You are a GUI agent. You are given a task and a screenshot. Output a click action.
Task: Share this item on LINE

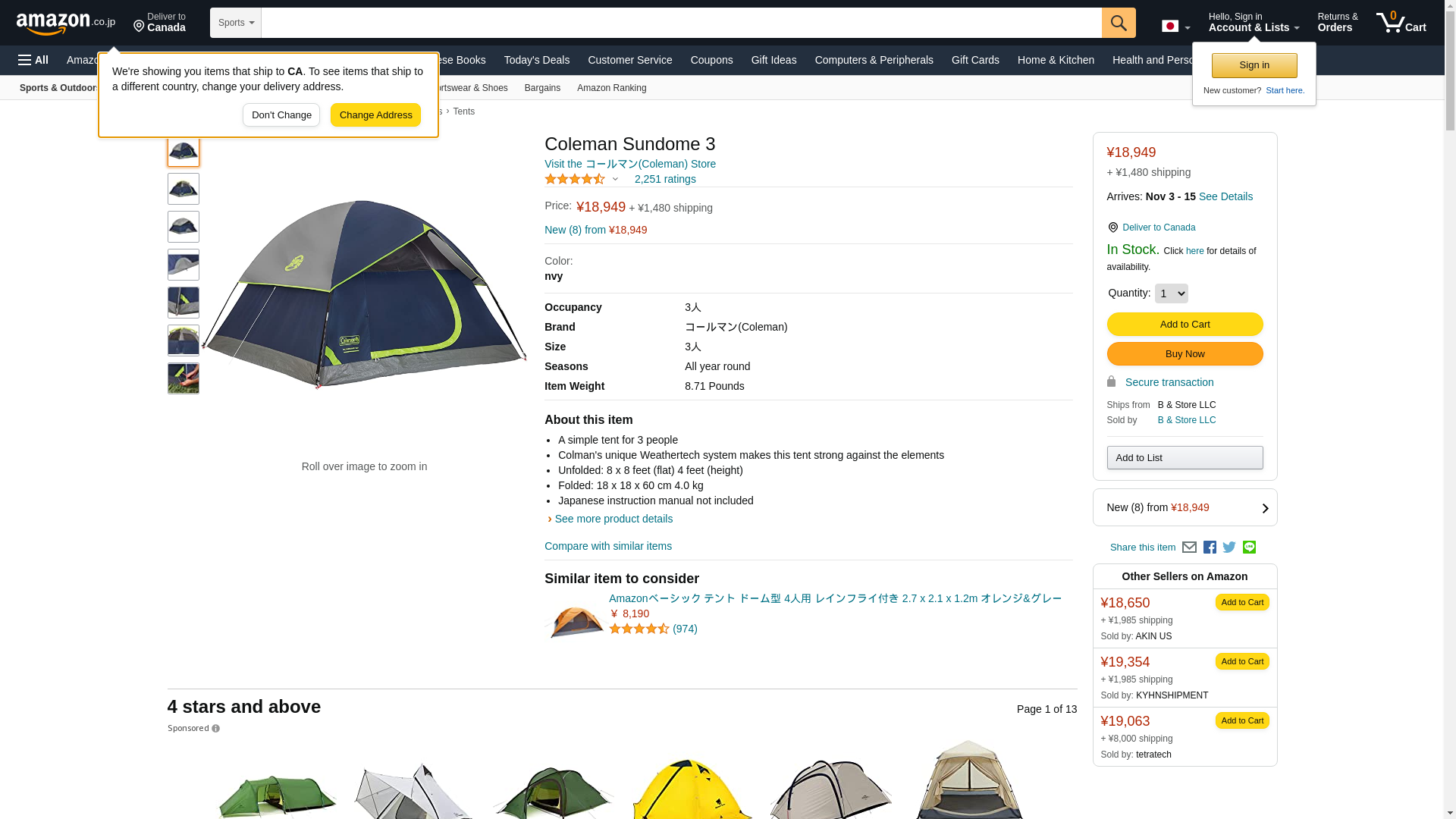coord(1249,547)
